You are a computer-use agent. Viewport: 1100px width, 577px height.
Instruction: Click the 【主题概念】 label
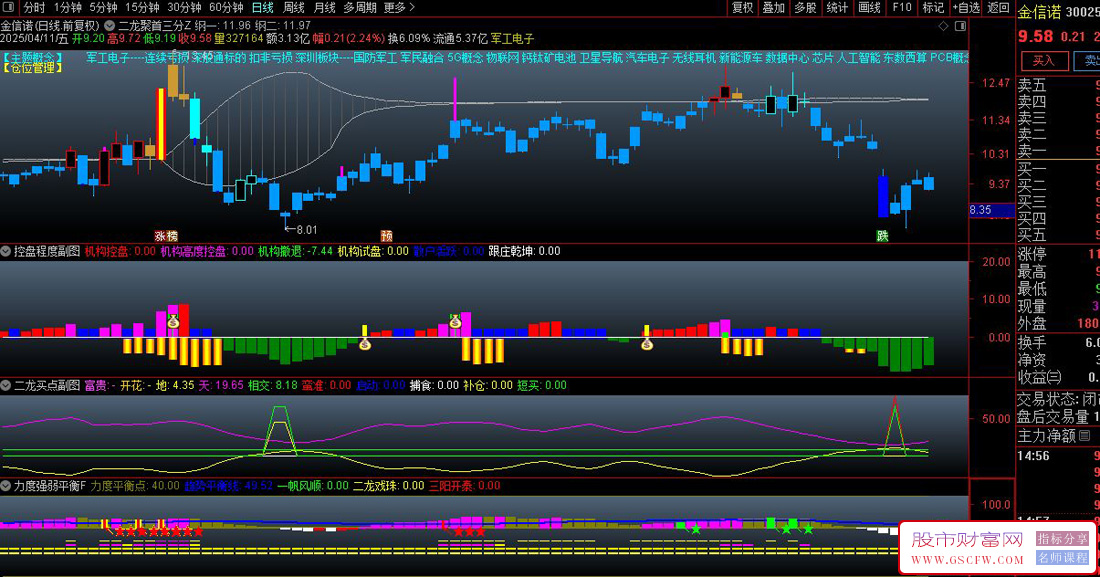(x=33, y=58)
